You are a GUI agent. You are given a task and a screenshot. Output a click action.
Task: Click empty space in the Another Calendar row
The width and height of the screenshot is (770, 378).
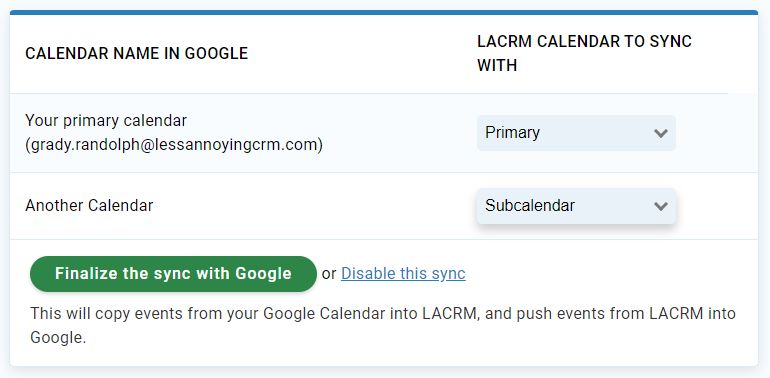point(314,206)
